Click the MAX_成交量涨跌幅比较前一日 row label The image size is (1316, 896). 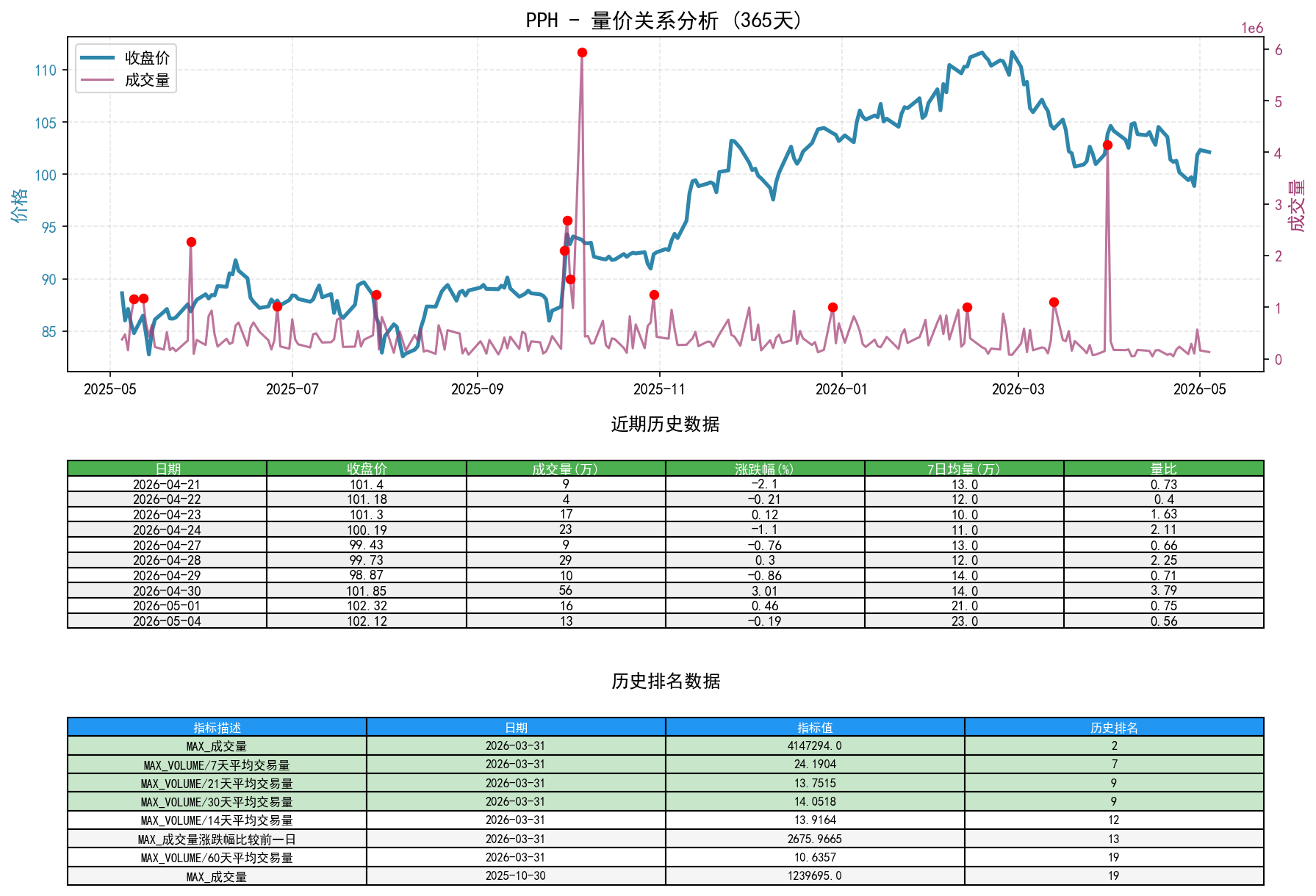click(x=217, y=839)
